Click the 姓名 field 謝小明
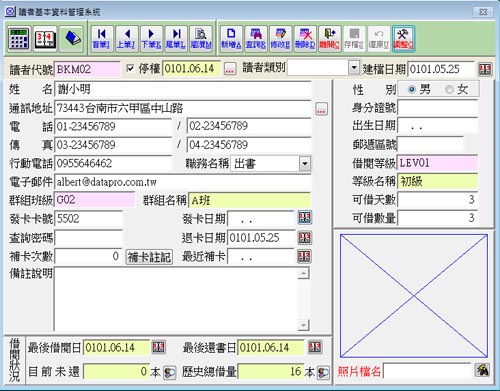This screenshot has width=500, height=391. (x=183, y=89)
